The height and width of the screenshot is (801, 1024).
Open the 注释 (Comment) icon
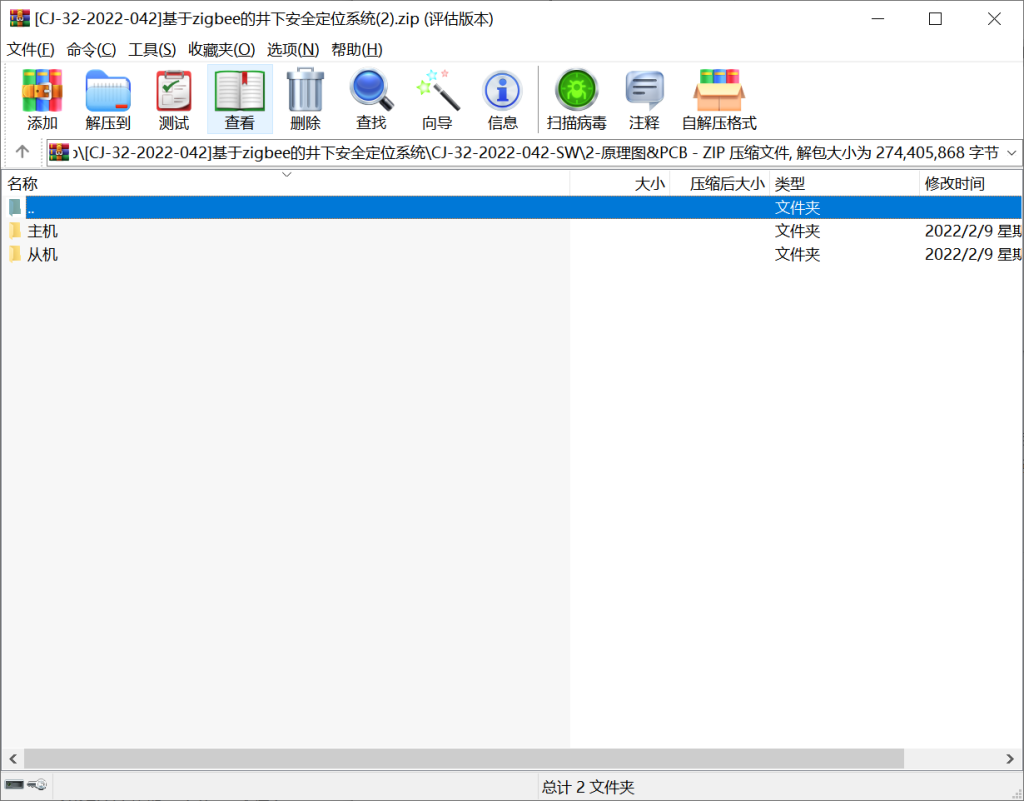644,98
